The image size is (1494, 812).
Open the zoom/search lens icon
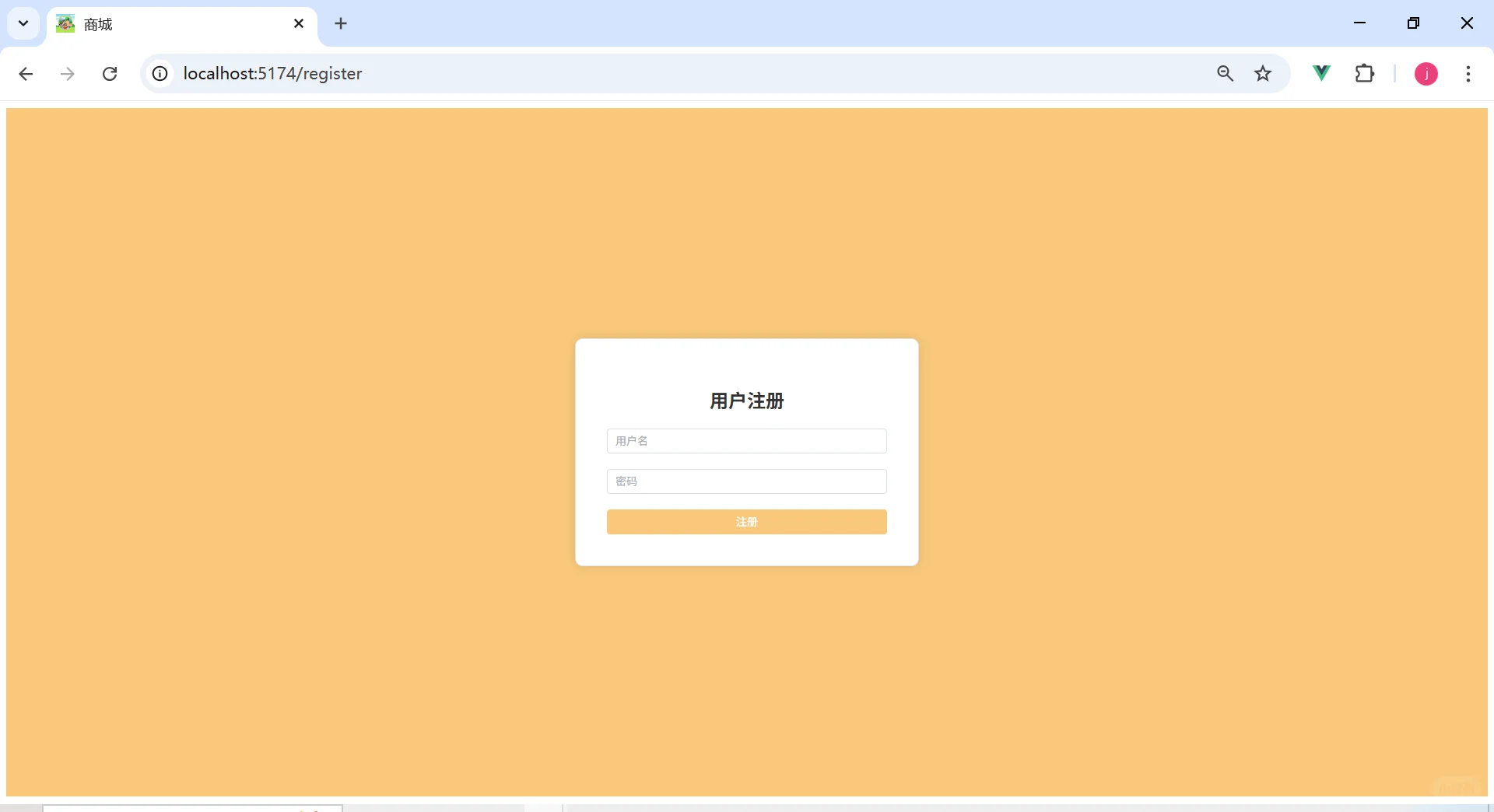pyautogui.click(x=1225, y=74)
